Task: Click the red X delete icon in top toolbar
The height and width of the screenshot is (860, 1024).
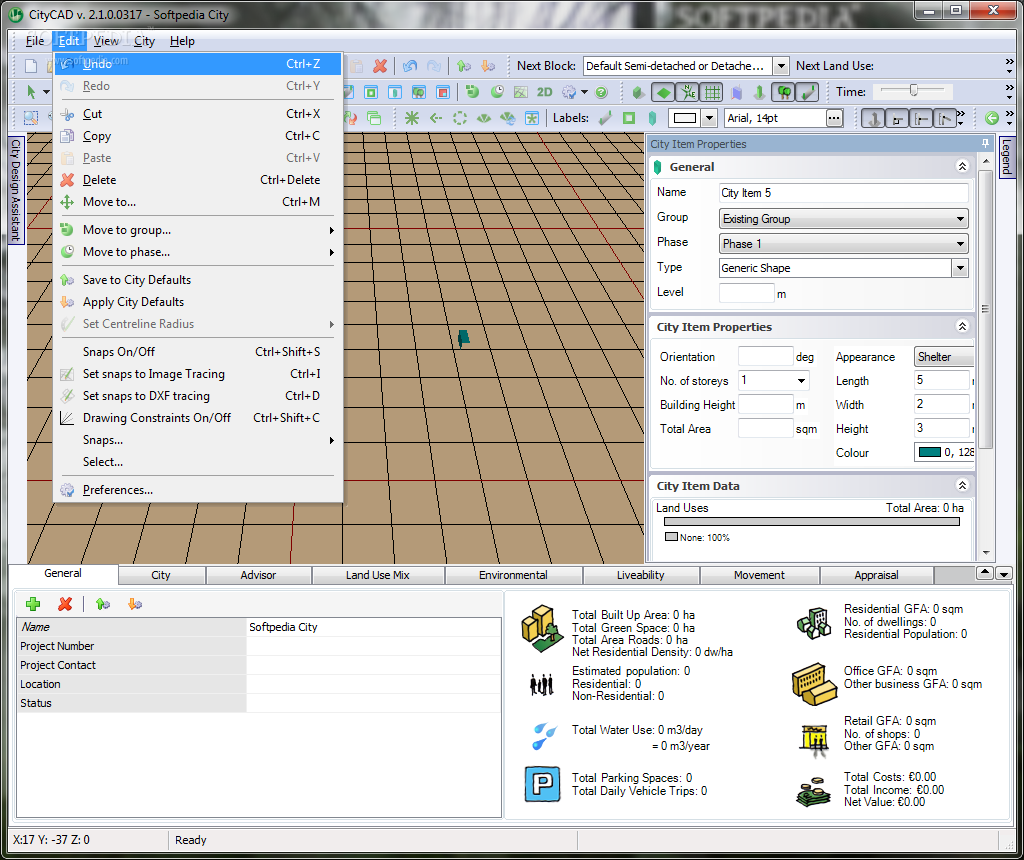Action: pos(380,66)
